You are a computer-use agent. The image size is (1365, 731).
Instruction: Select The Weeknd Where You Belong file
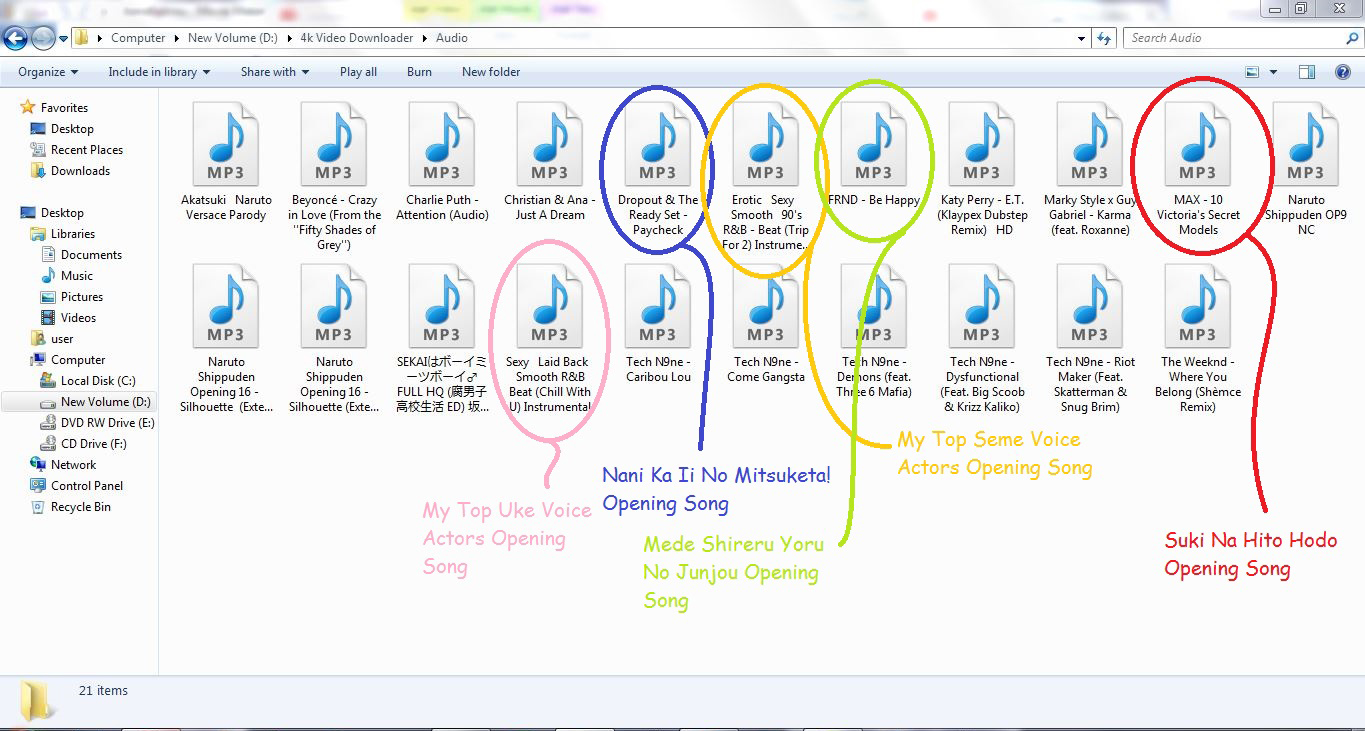coord(1198,340)
